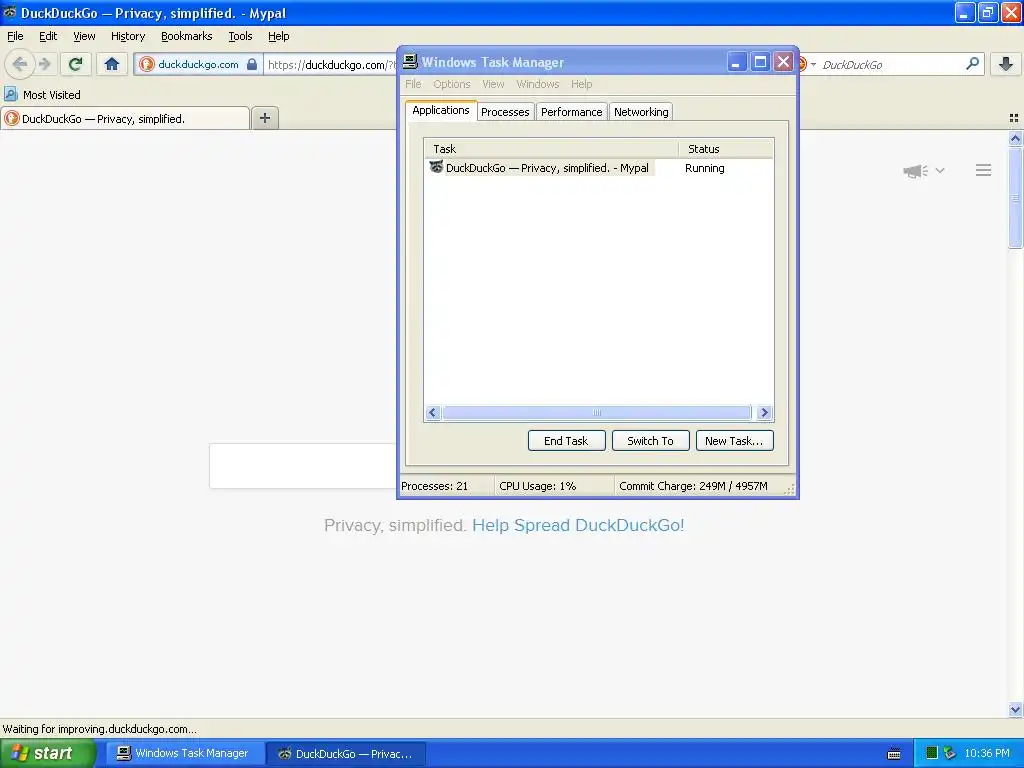
Task: Click the browser page scroll up arrow
Action: click(1015, 138)
